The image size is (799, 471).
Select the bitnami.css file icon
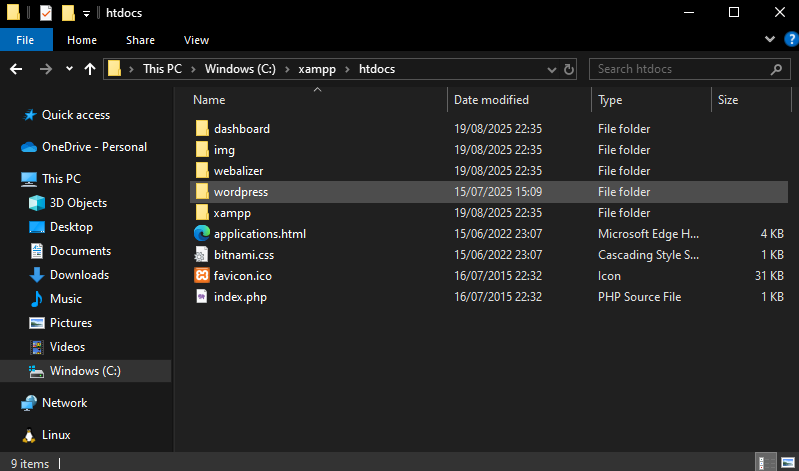(x=202, y=255)
